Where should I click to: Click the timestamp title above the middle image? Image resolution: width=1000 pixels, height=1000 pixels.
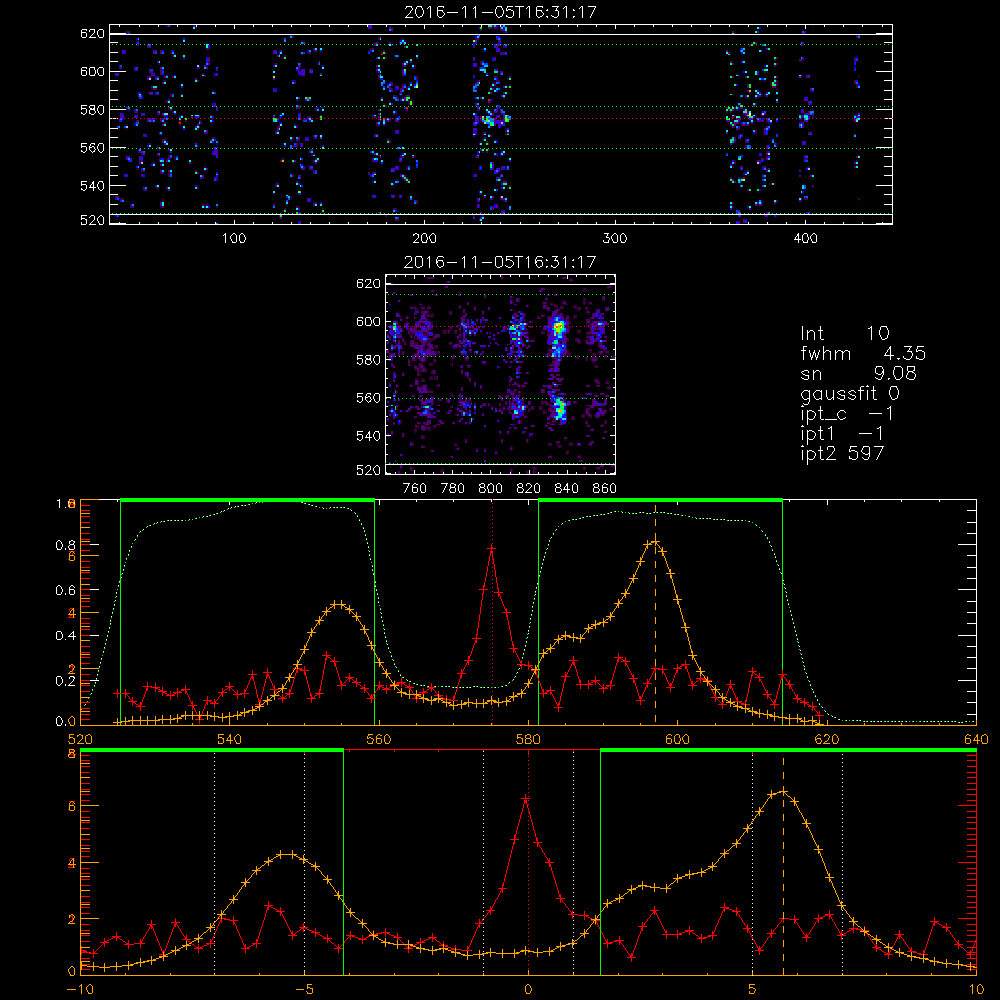click(x=500, y=261)
